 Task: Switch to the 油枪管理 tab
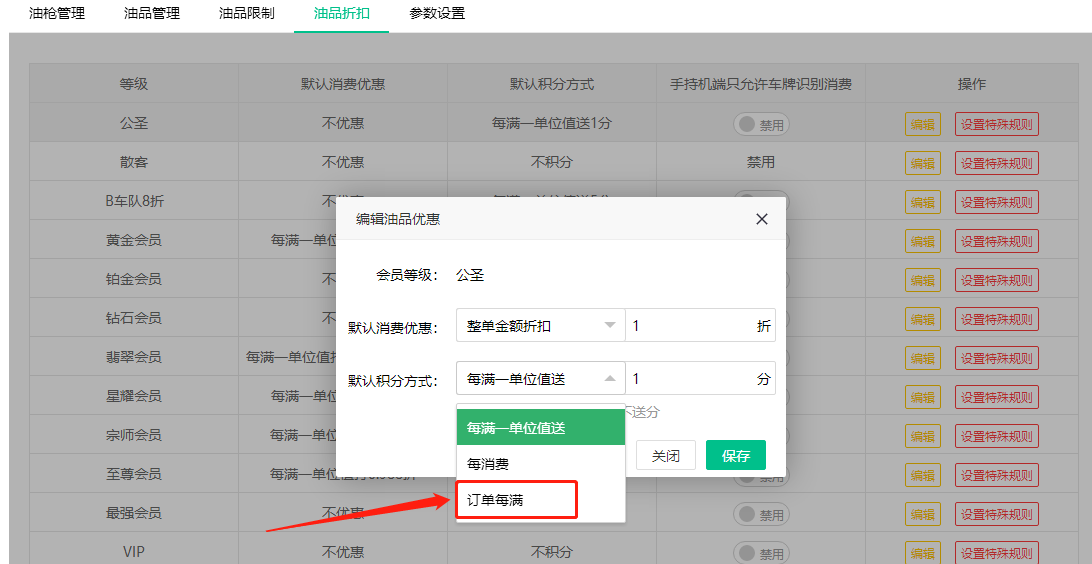[x=57, y=14]
